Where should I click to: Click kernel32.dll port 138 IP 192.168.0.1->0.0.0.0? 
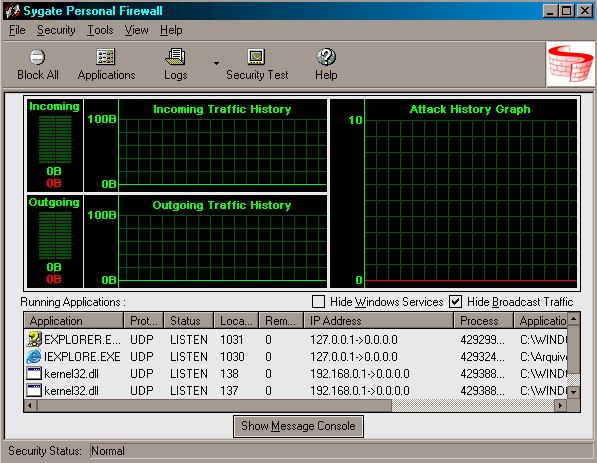(360, 374)
